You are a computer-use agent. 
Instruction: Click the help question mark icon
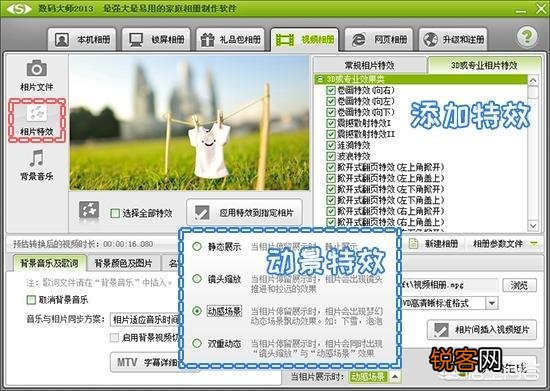pyautogui.click(x=526, y=36)
